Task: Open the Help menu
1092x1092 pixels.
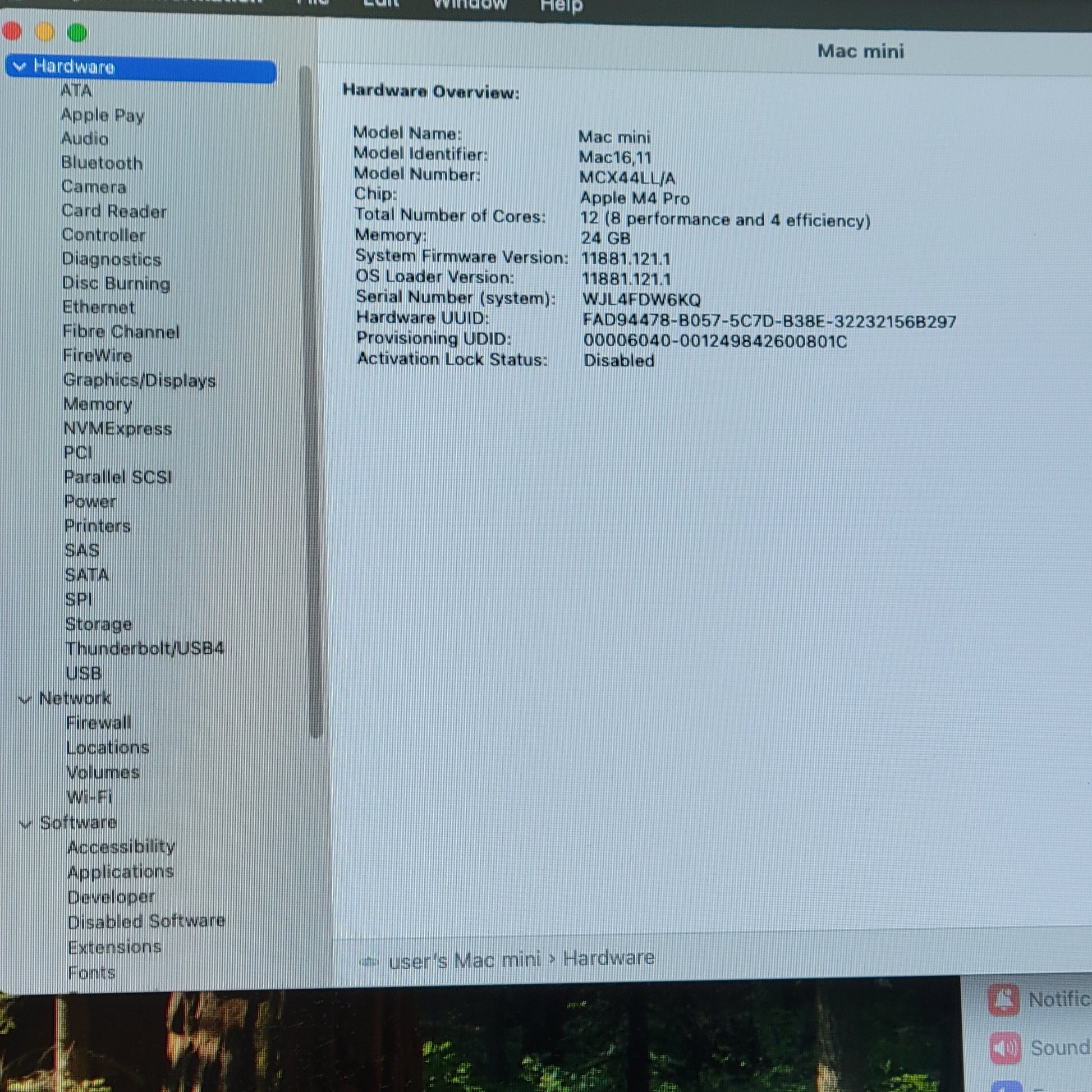Action: click(x=561, y=6)
